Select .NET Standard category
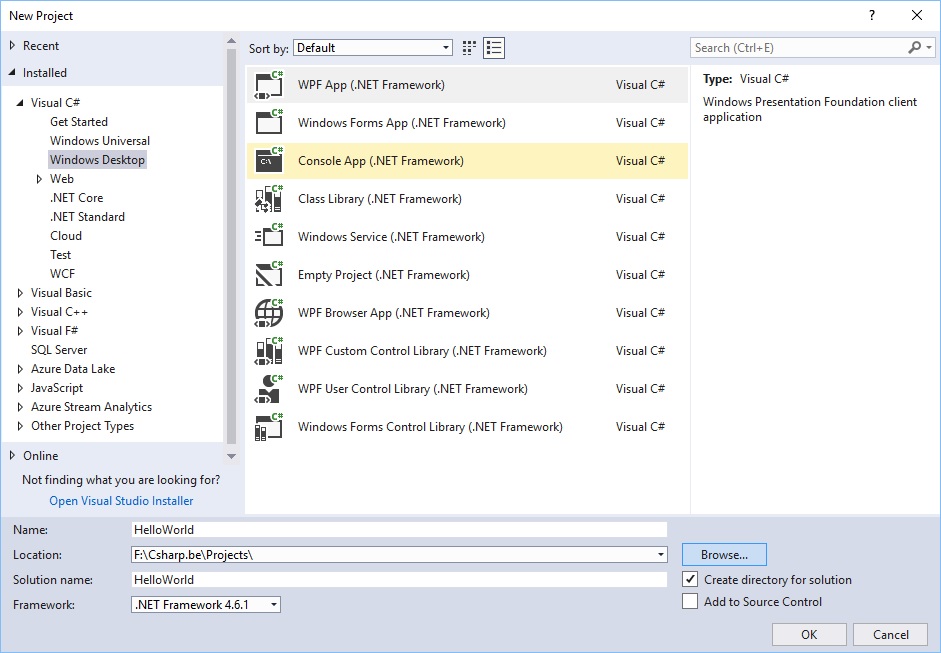 pyautogui.click(x=87, y=217)
